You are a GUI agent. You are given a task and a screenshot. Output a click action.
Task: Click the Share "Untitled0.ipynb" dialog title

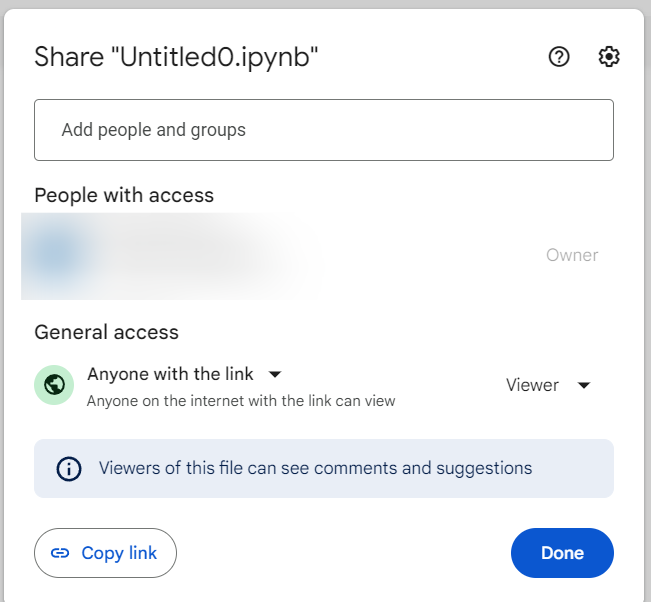point(176,57)
